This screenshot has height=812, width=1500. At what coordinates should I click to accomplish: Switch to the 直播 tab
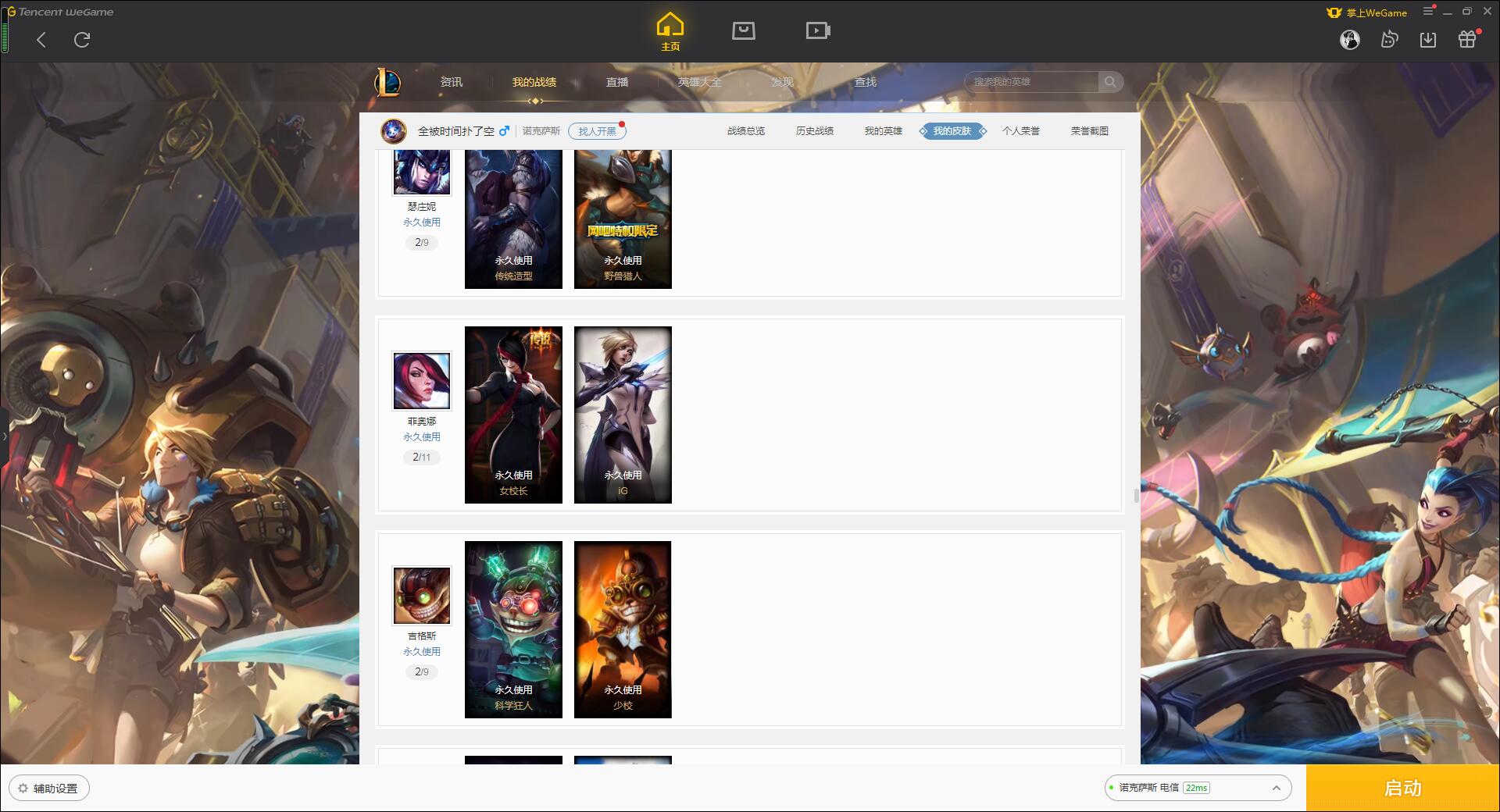pyautogui.click(x=617, y=82)
